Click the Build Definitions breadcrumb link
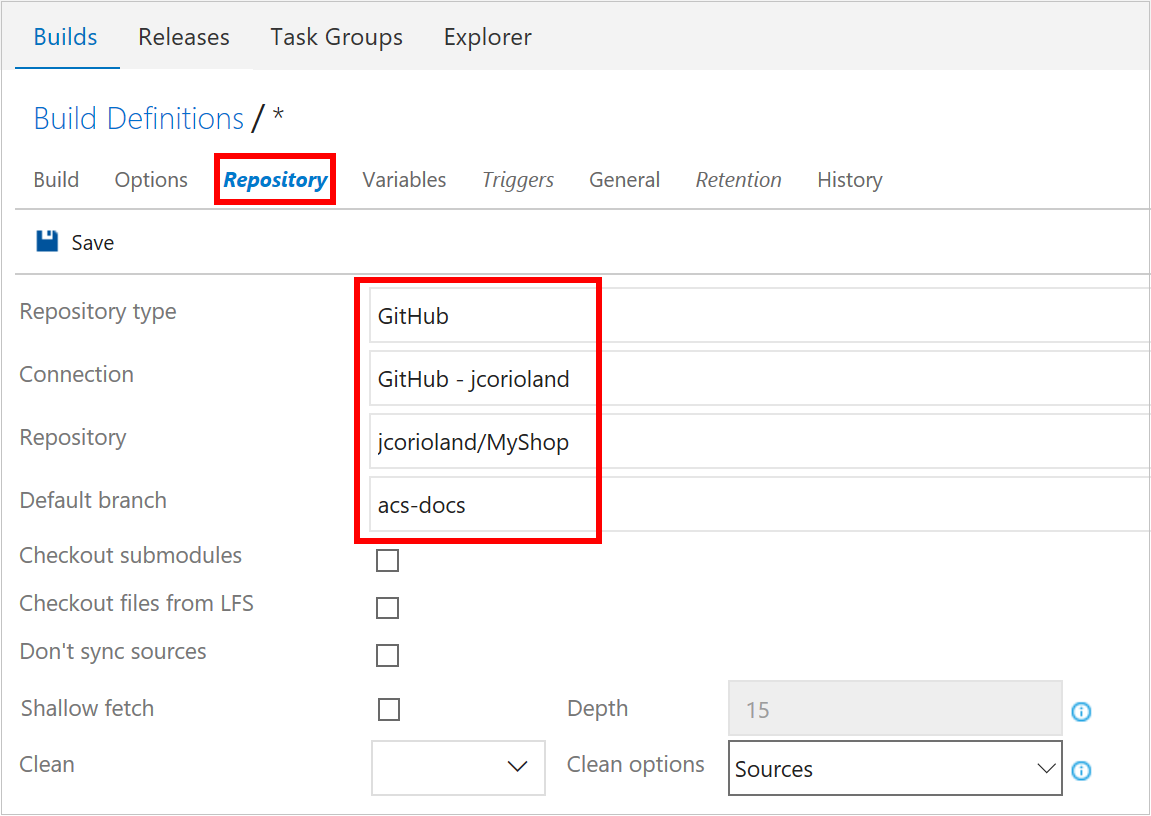Screen dimensions: 1151x816 pyautogui.click(x=138, y=117)
